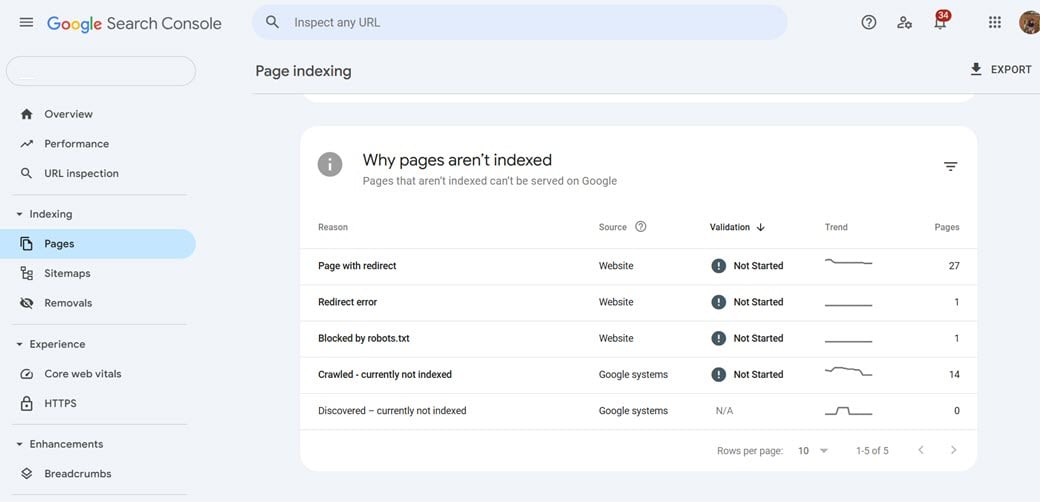Click the N/A validation cell

(724, 411)
